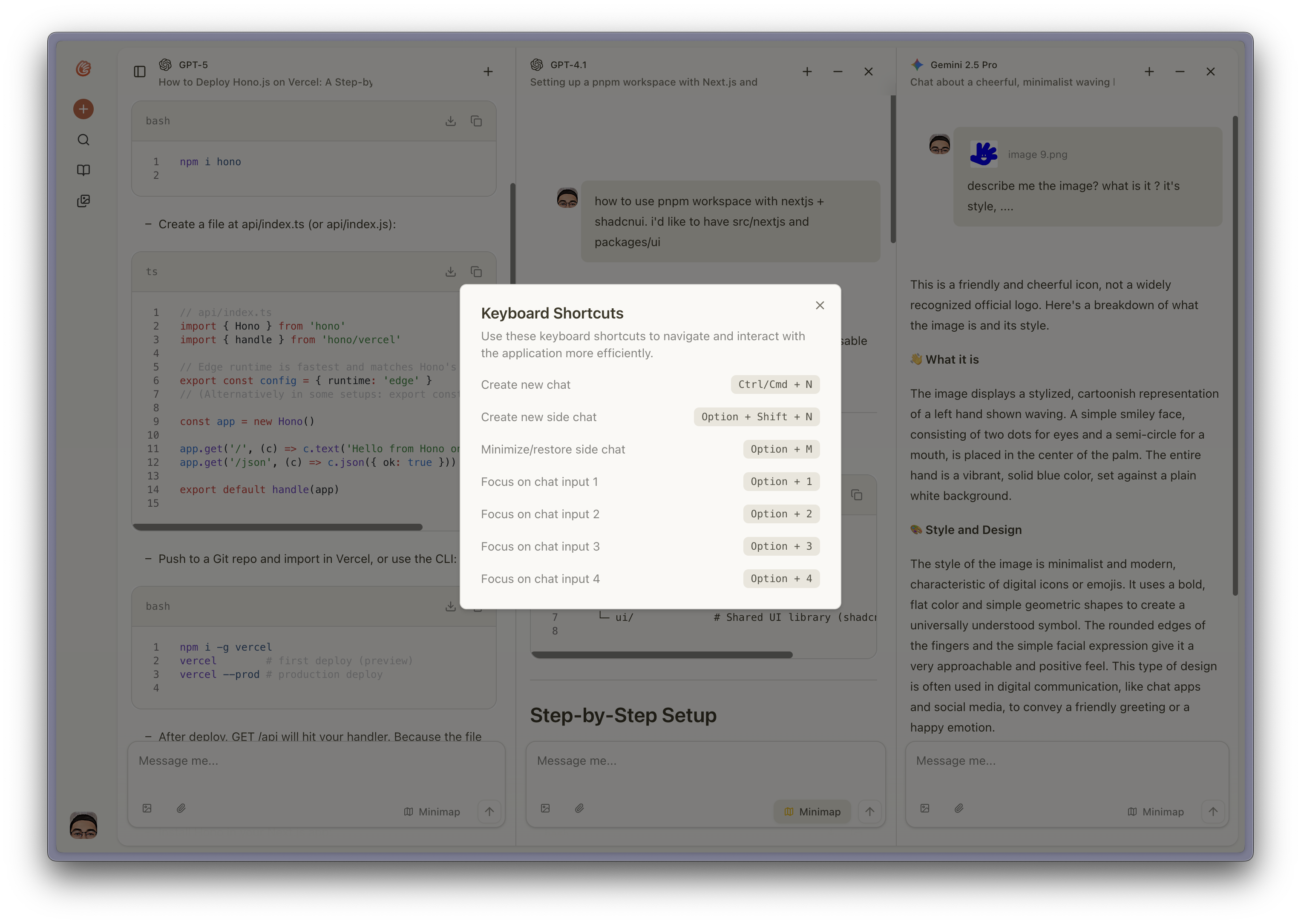This screenshot has height=924, width=1301.
Task: Copy the npm i hono bash snippet
Action: tap(476, 121)
